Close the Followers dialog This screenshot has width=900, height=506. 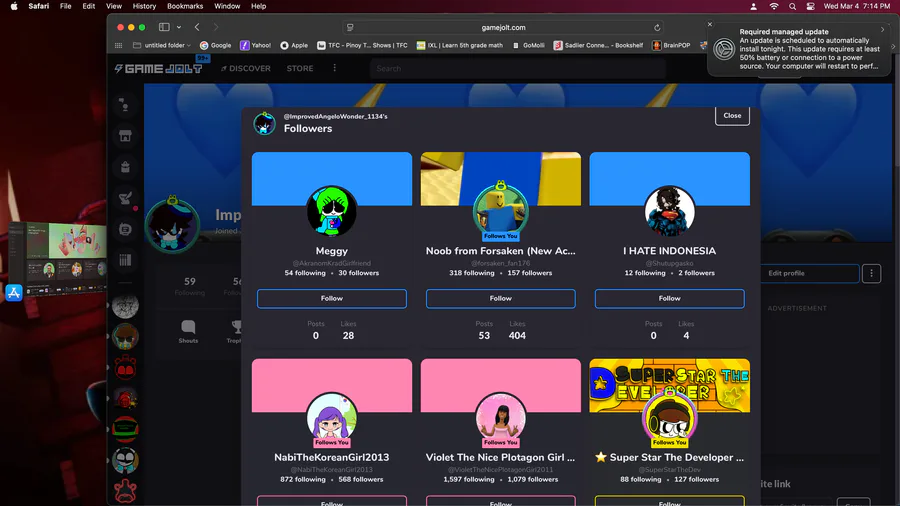pyautogui.click(x=732, y=115)
